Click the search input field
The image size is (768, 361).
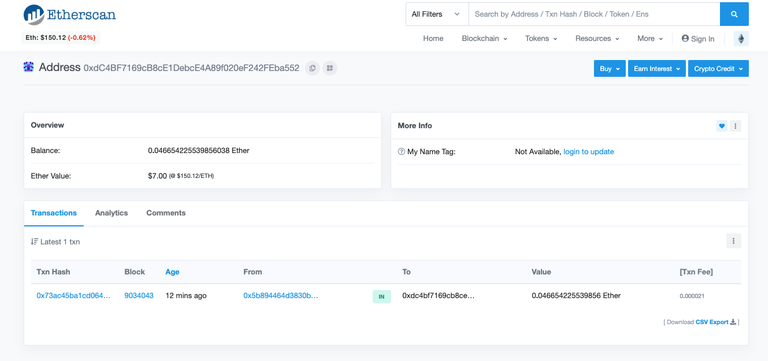point(594,14)
